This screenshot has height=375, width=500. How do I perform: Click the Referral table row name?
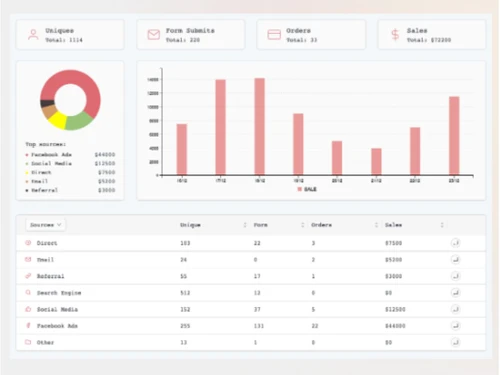50,276
